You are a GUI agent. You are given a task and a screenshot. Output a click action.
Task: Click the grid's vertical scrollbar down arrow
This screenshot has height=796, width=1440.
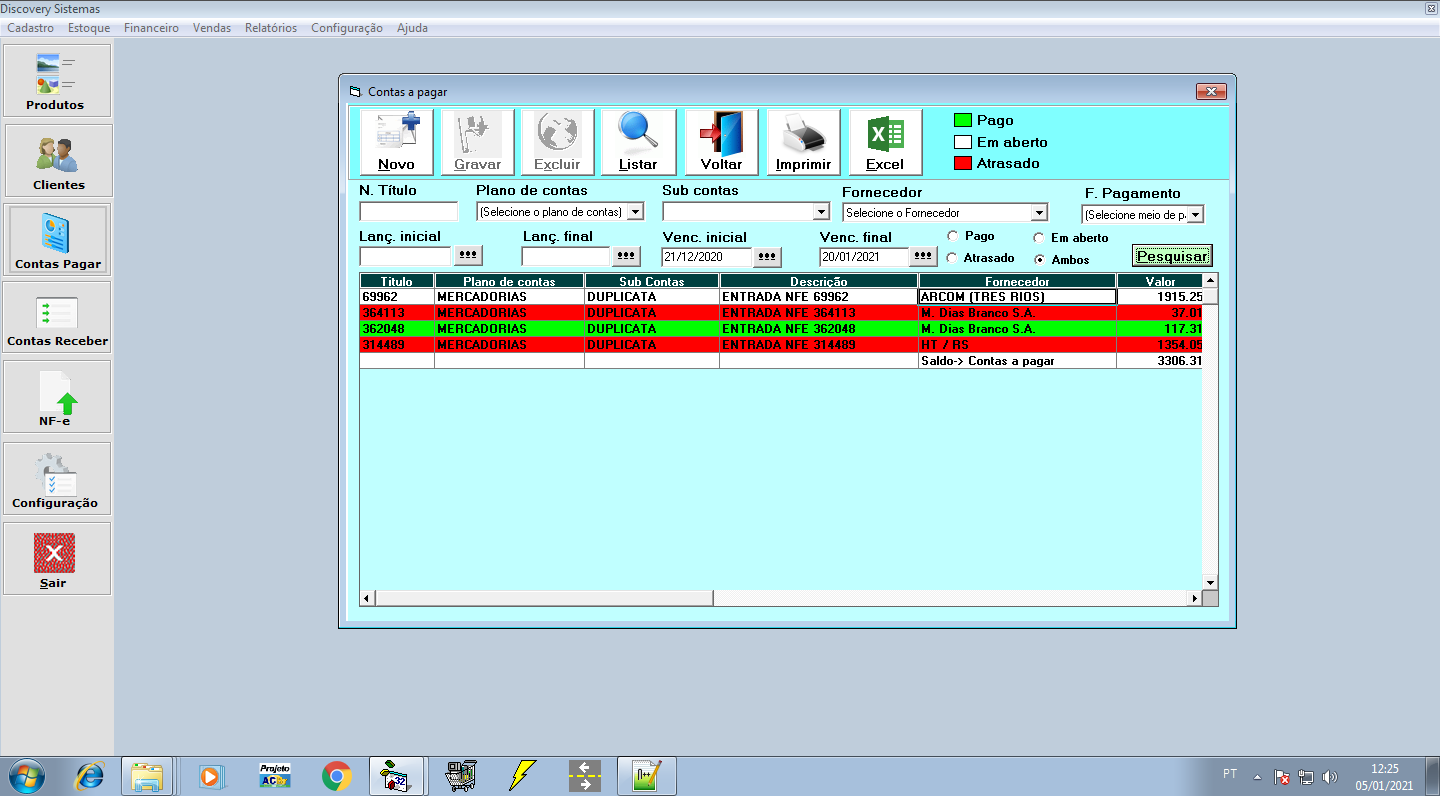point(1210,582)
